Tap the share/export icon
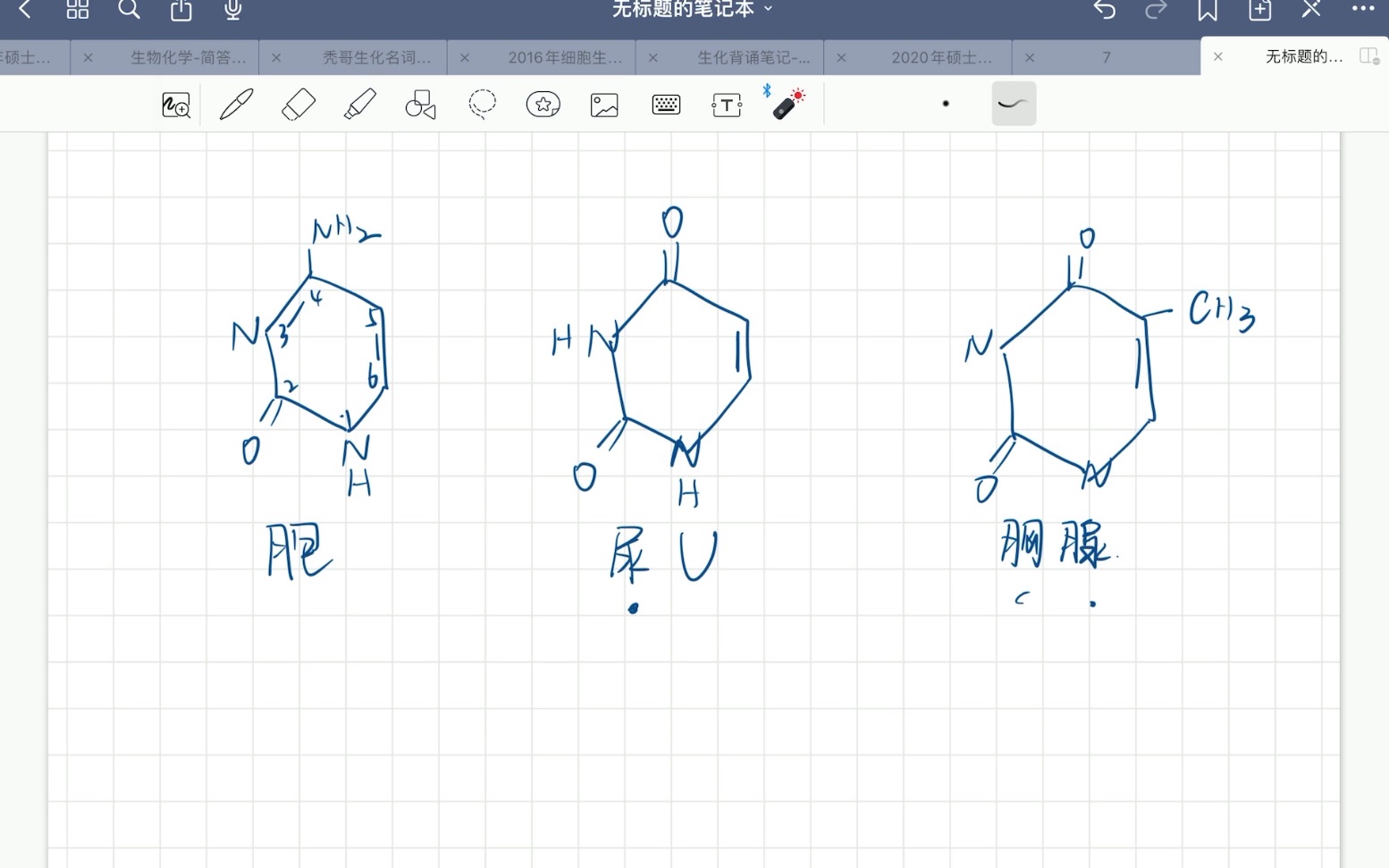This screenshot has width=1389, height=868. pos(181,10)
